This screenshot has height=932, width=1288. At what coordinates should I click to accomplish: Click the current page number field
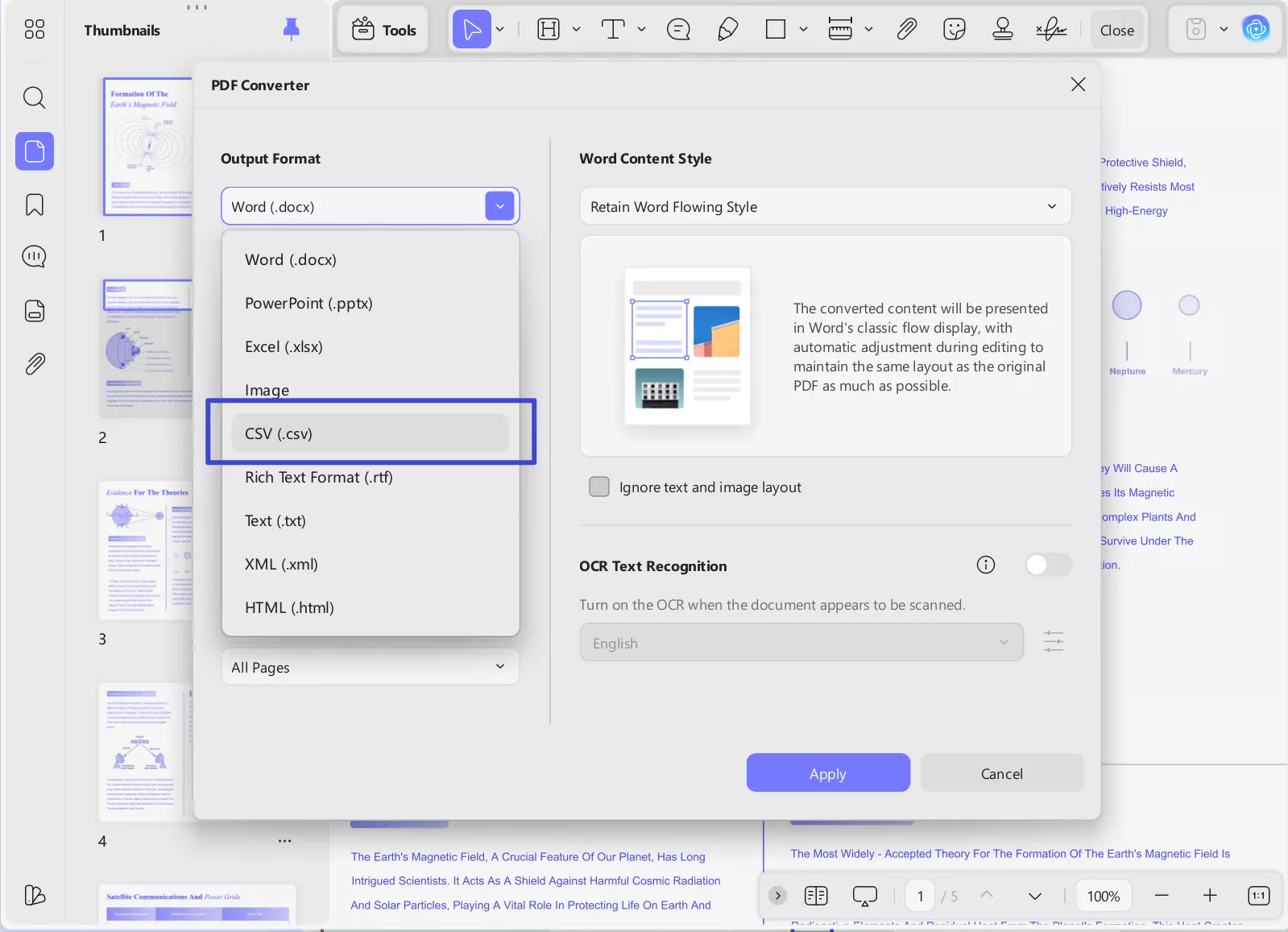coord(921,896)
